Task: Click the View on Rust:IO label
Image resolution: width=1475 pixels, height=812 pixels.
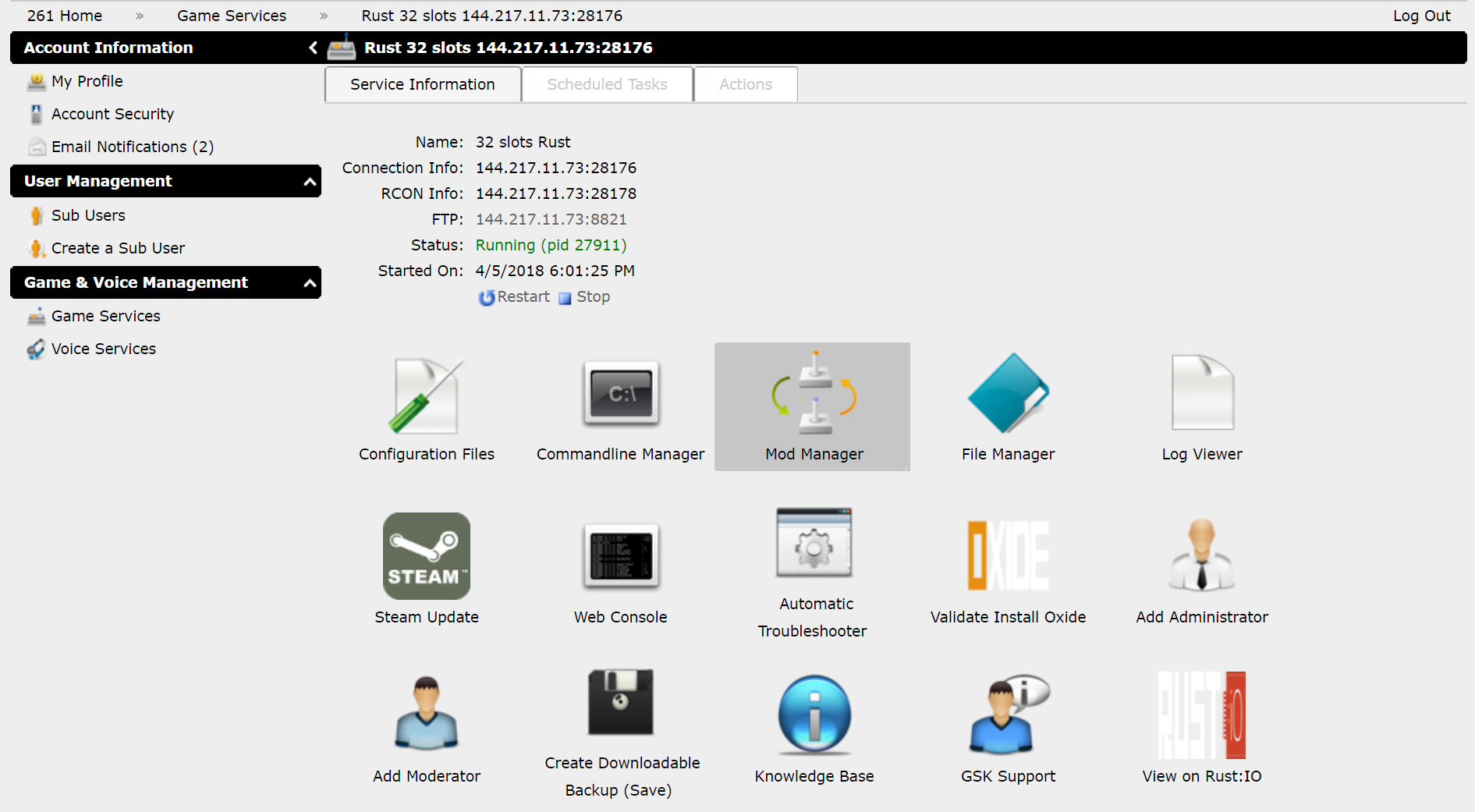Action: point(1202,776)
